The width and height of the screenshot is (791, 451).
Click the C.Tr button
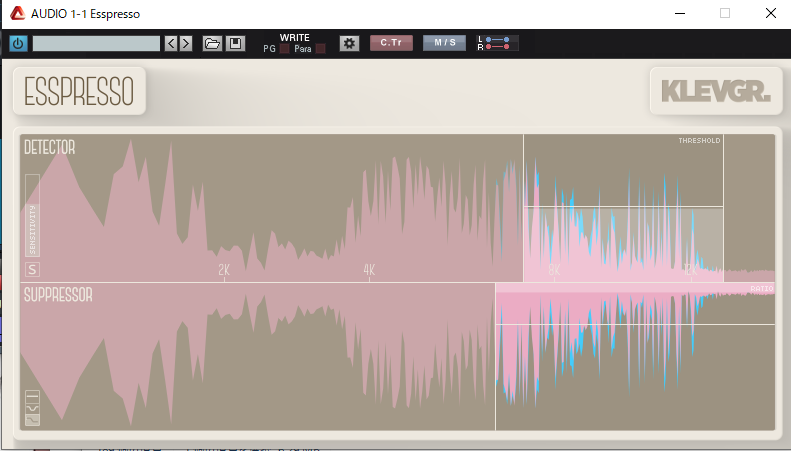click(391, 43)
